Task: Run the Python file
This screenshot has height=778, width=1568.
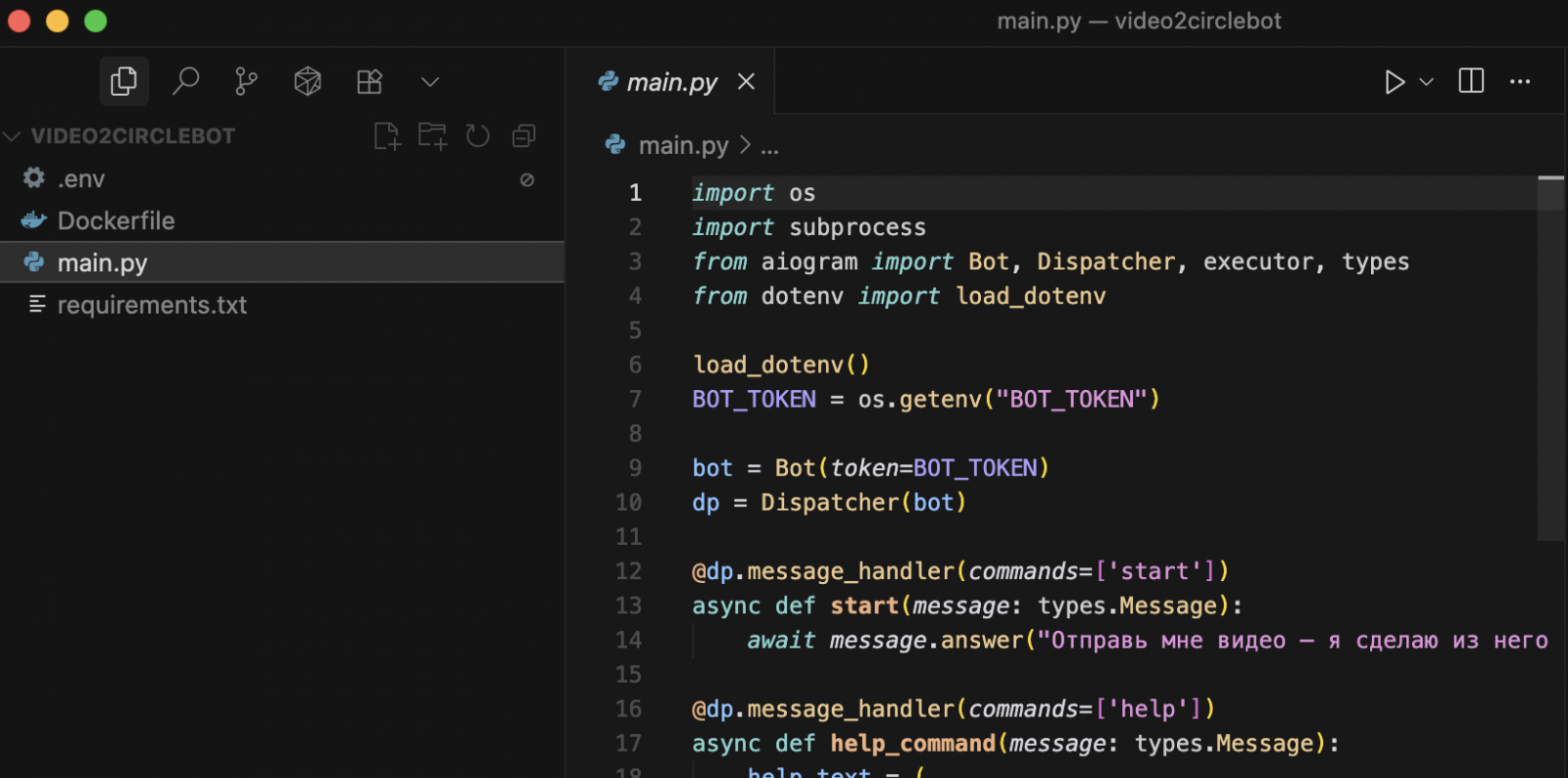Action: (1394, 82)
